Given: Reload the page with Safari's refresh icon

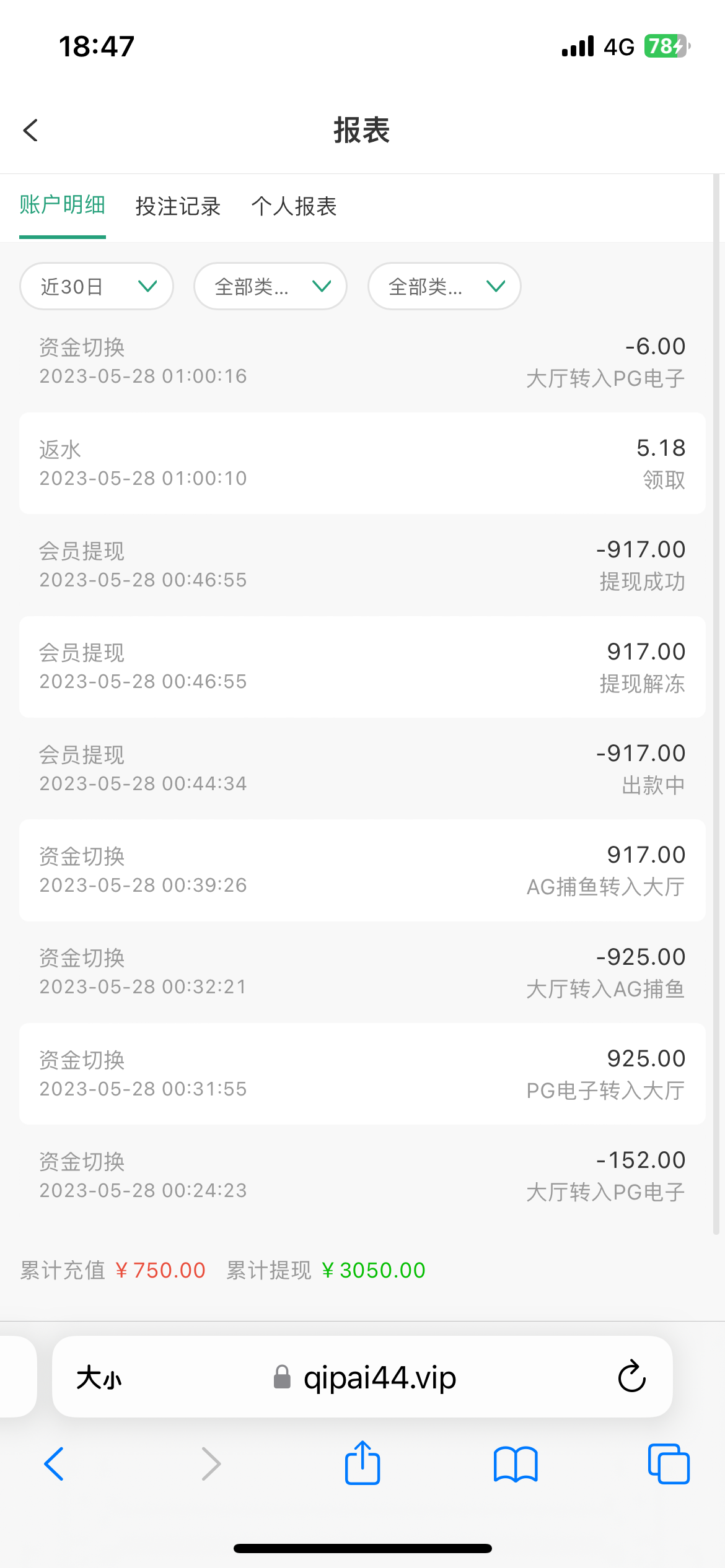Looking at the screenshot, I should [631, 1377].
